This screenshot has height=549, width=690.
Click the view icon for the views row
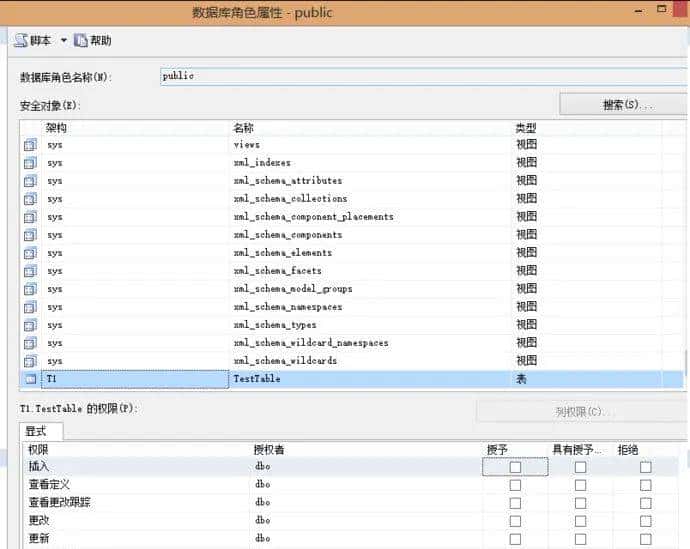coord(30,144)
